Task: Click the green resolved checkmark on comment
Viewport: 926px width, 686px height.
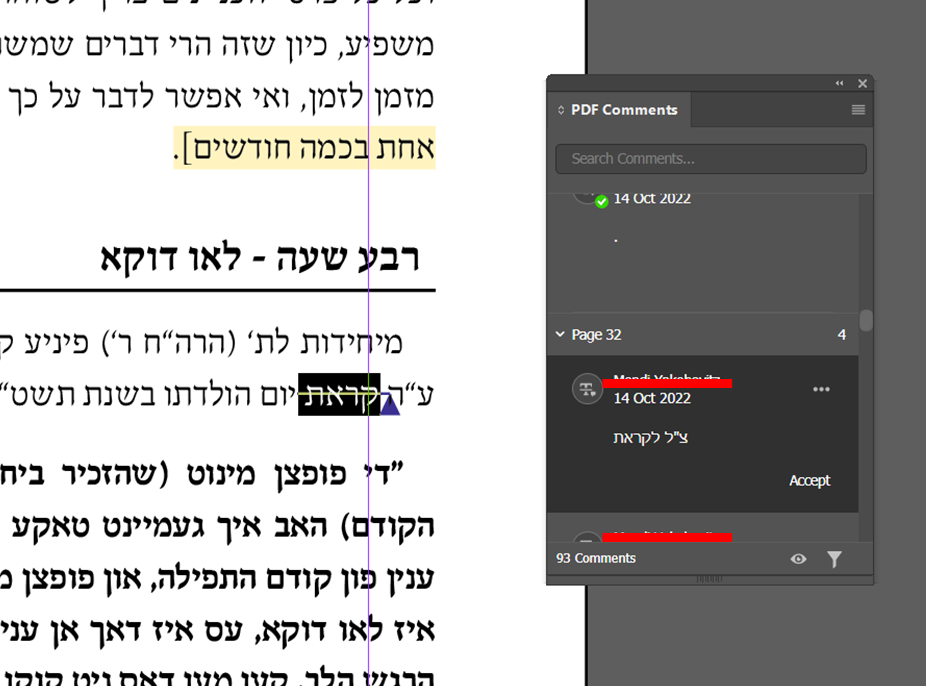Action: point(601,202)
